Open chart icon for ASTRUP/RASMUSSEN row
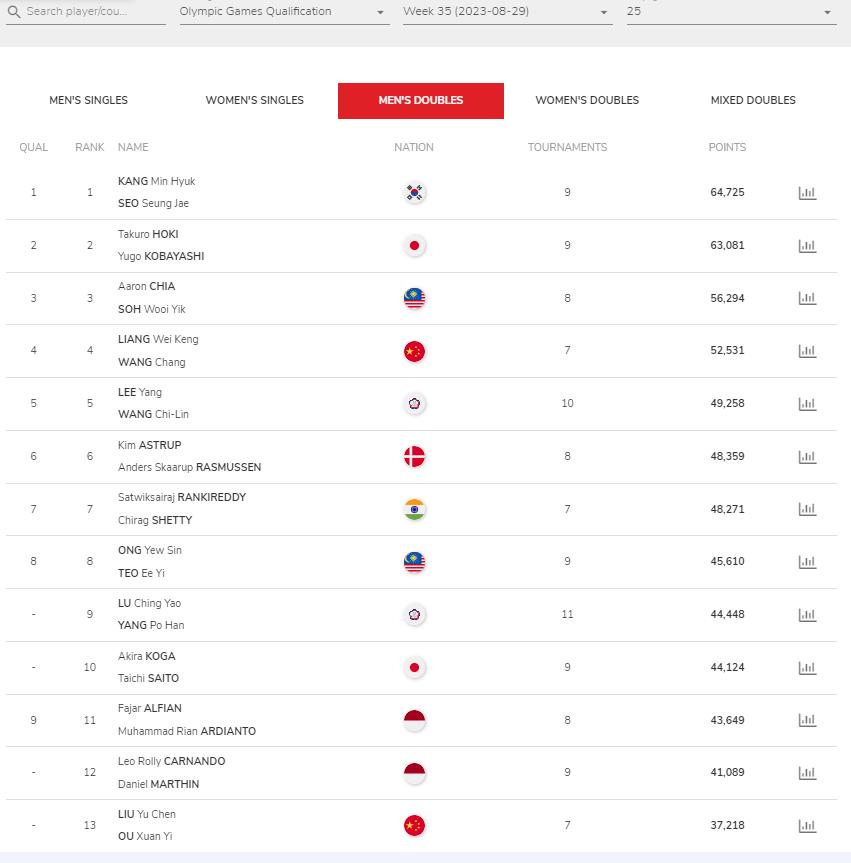This screenshot has height=863, width=851. tap(807, 456)
